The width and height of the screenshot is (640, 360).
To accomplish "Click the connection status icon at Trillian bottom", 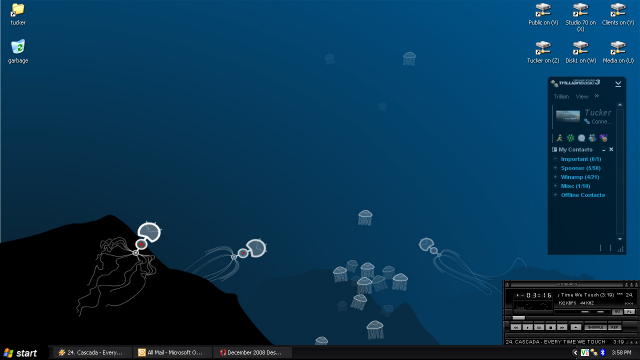I will click(621, 249).
